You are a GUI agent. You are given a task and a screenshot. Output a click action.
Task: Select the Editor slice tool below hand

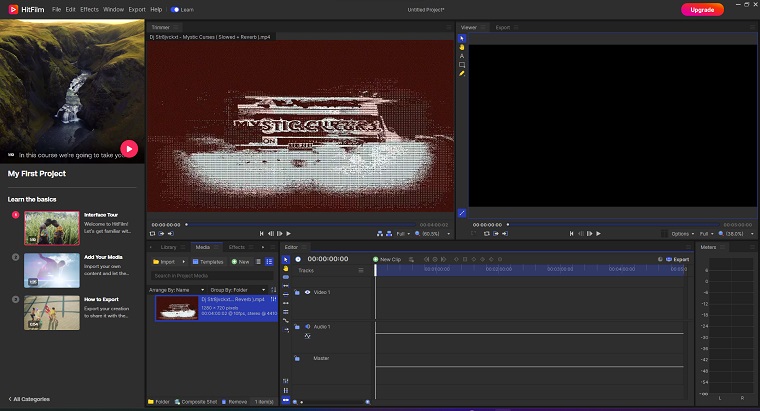click(285, 277)
